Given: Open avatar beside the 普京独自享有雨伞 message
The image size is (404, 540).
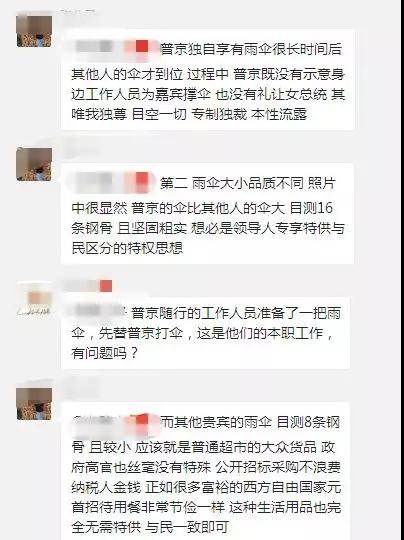Looking at the screenshot, I should tap(34, 30).
